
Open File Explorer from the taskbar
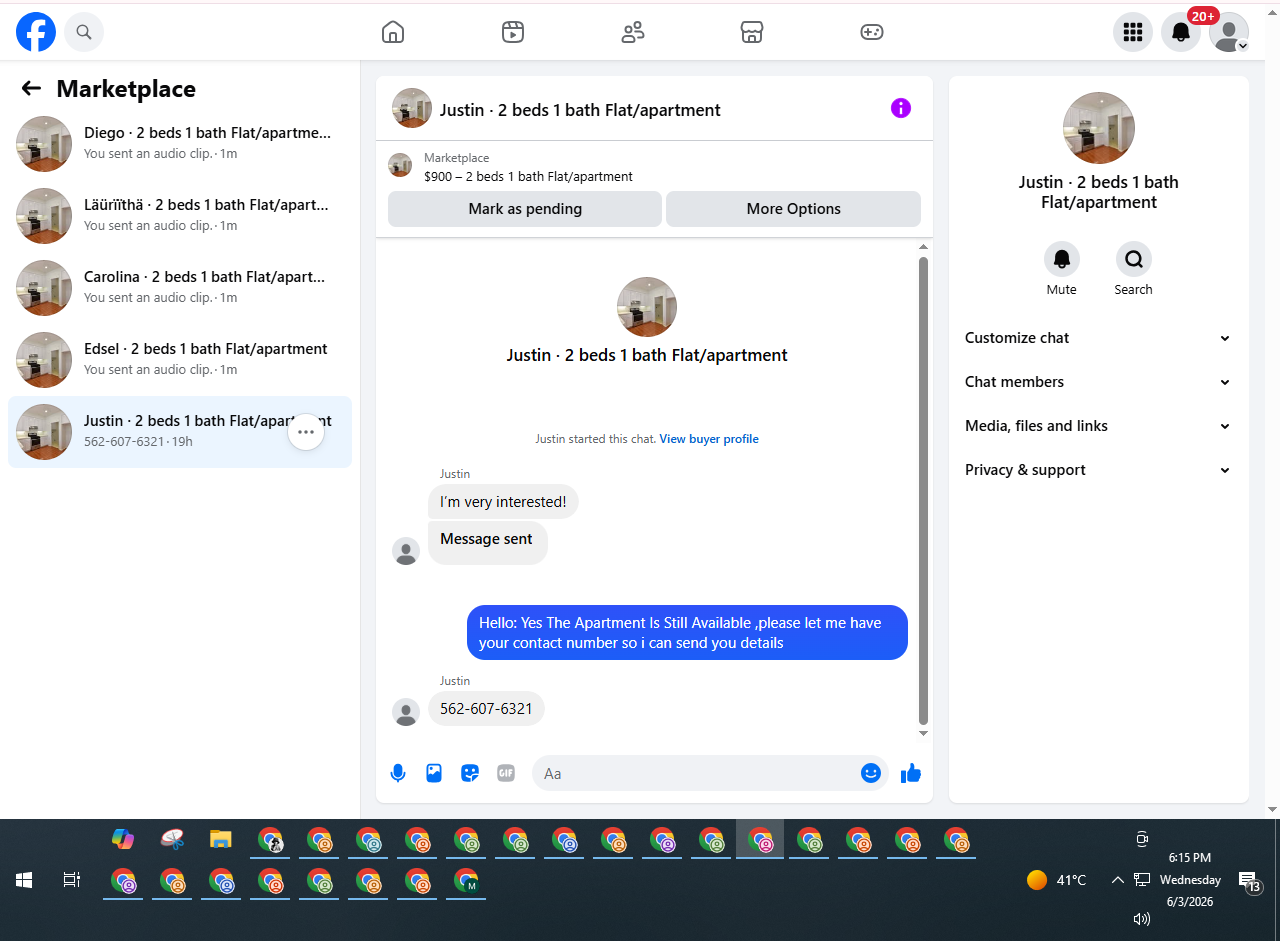pyautogui.click(x=221, y=840)
